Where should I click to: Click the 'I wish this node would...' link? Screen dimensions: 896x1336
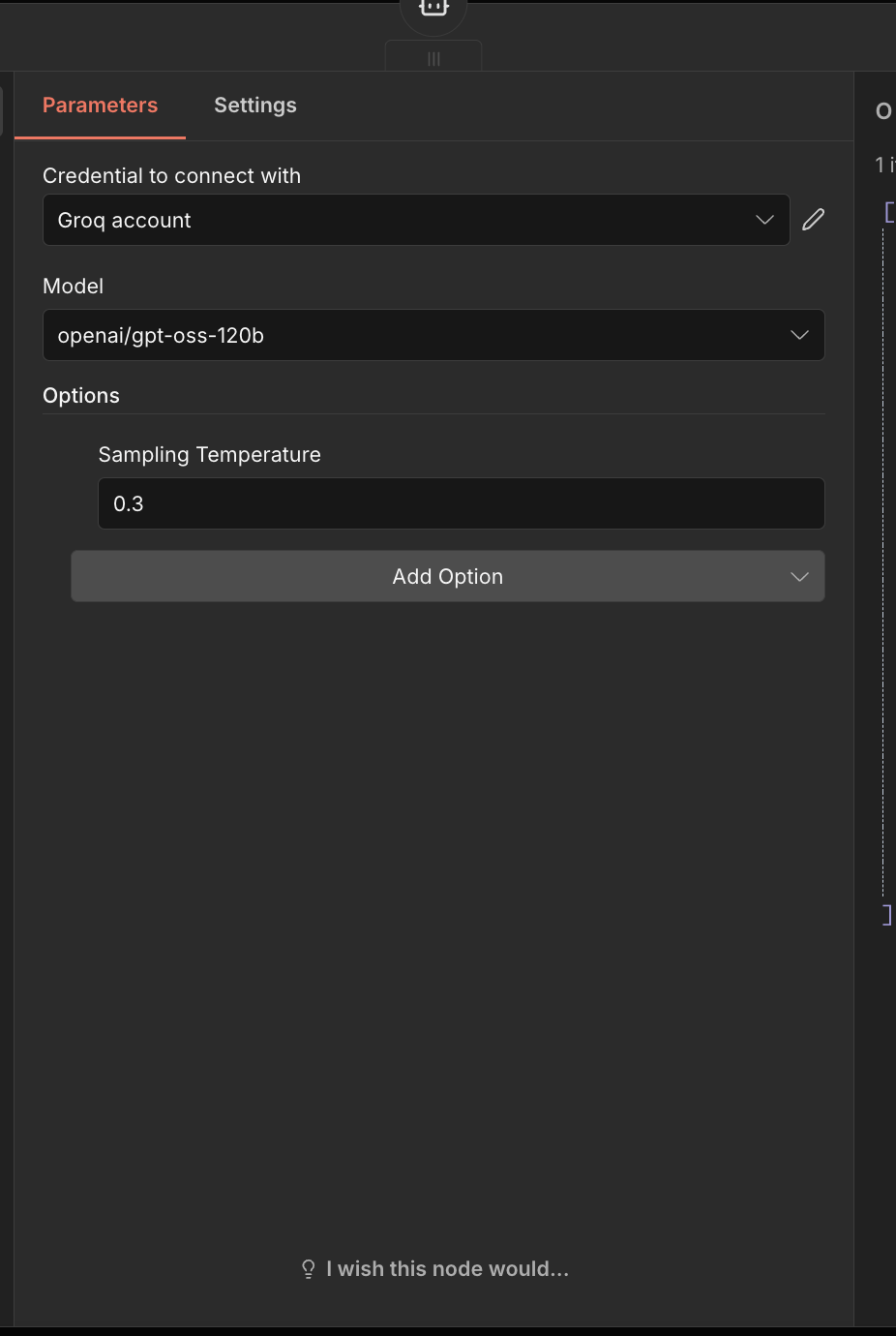click(447, 1268)
